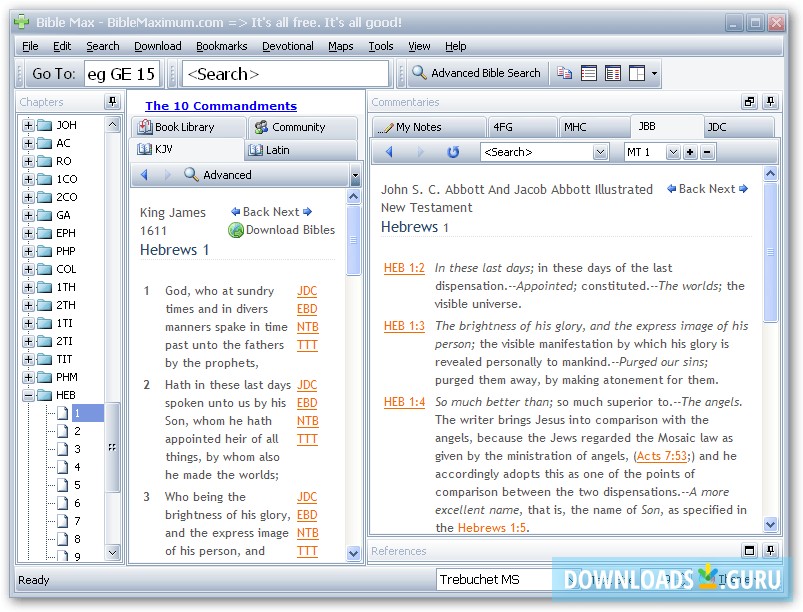Open The 10 Commandments link
803x612 pixels.
221,105
